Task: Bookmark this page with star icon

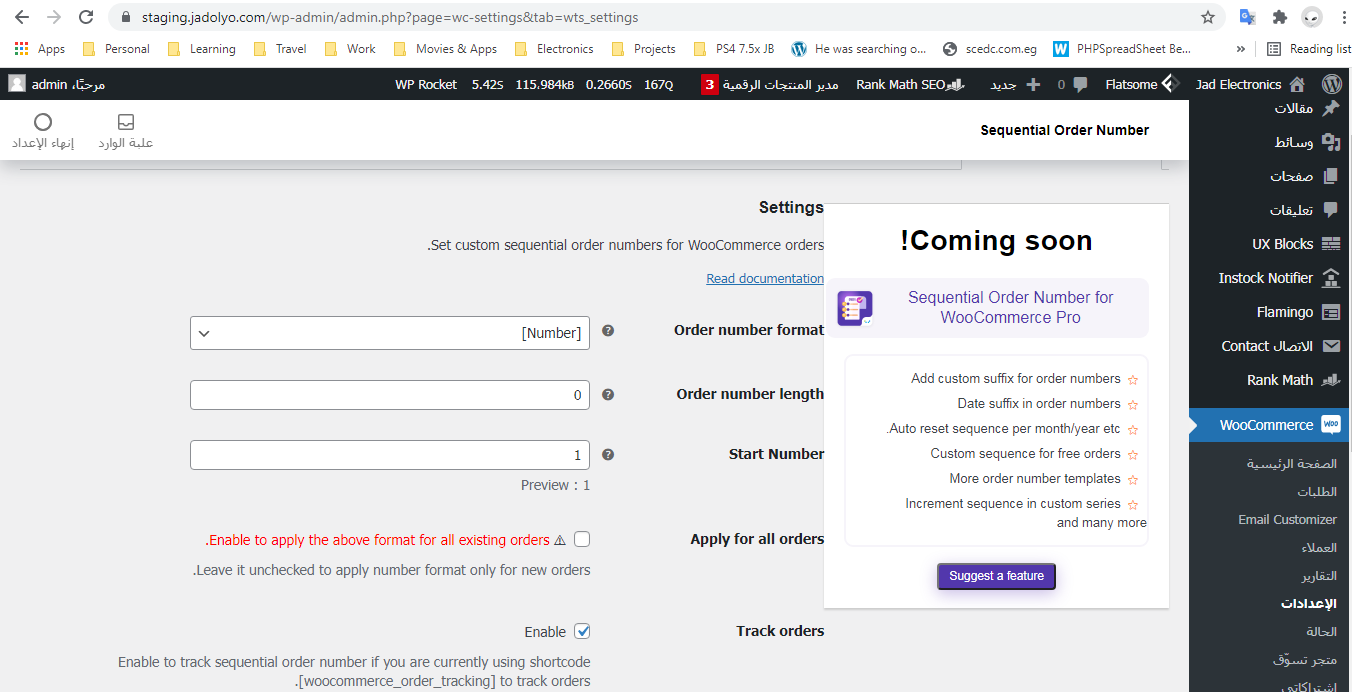Action: point(1208,17)
